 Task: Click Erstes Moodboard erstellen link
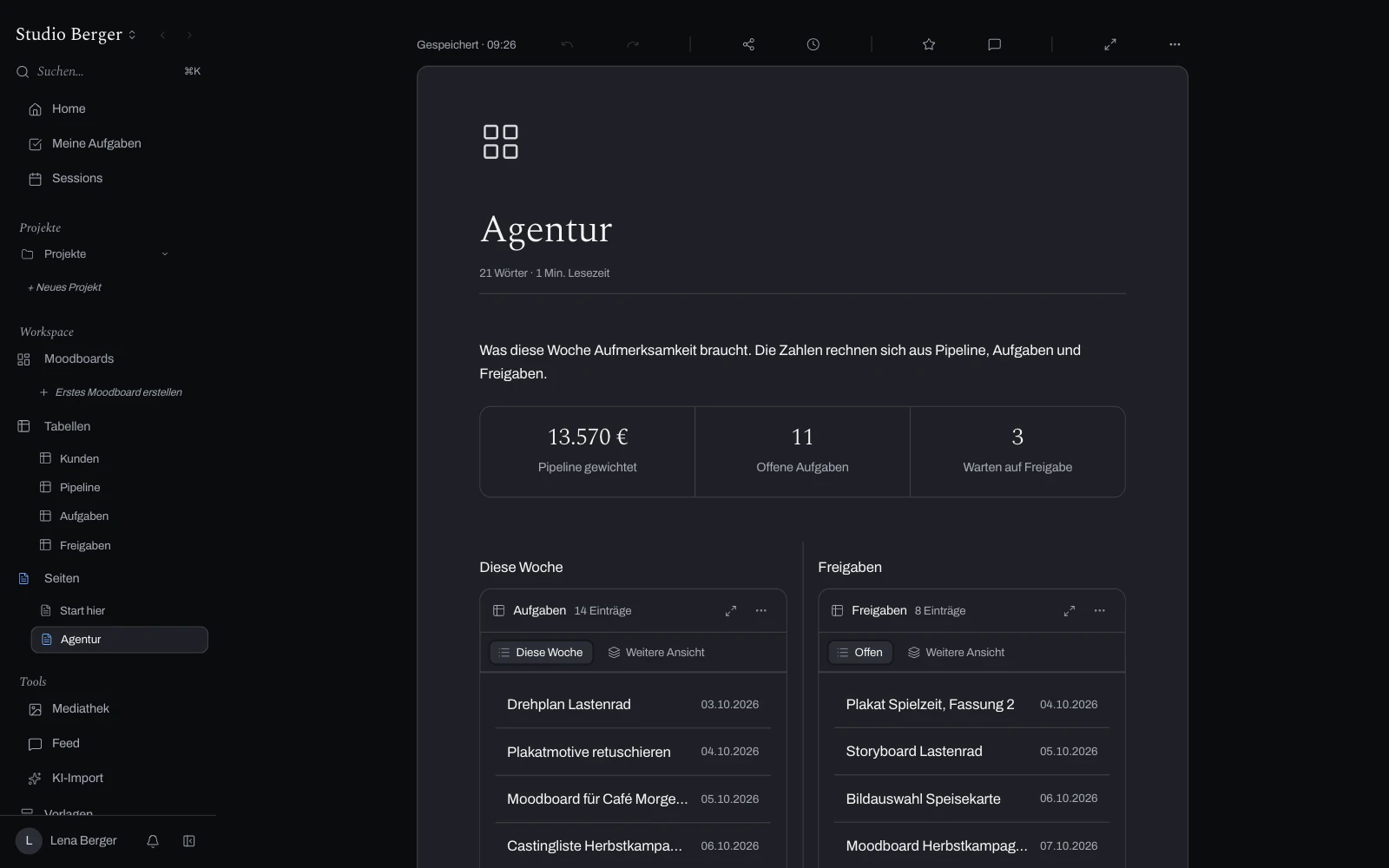pos(111,392)
